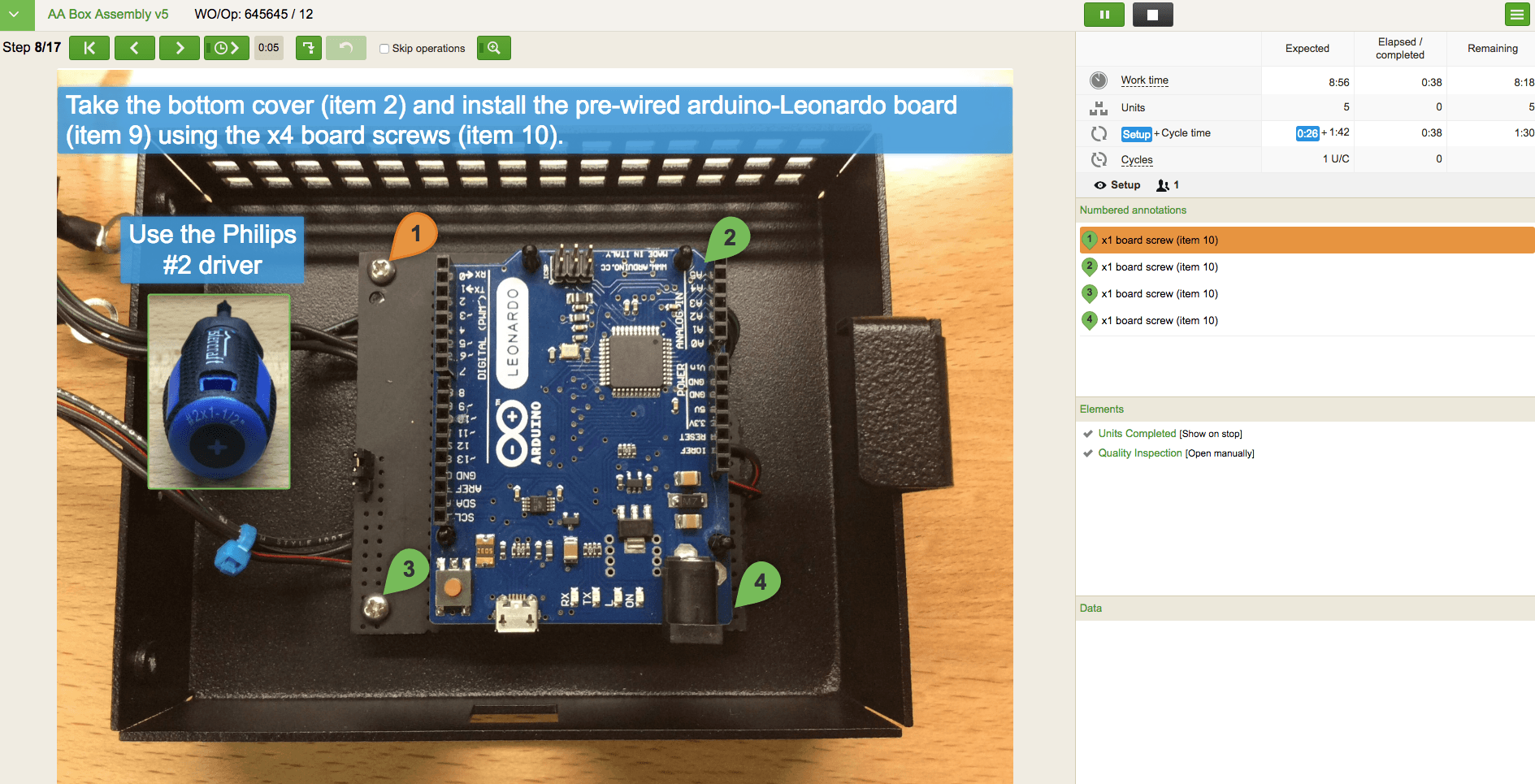This screenshot has width=1535, height=784.
Task: Open the Quality Inspection element
Action: point(1139,453)
